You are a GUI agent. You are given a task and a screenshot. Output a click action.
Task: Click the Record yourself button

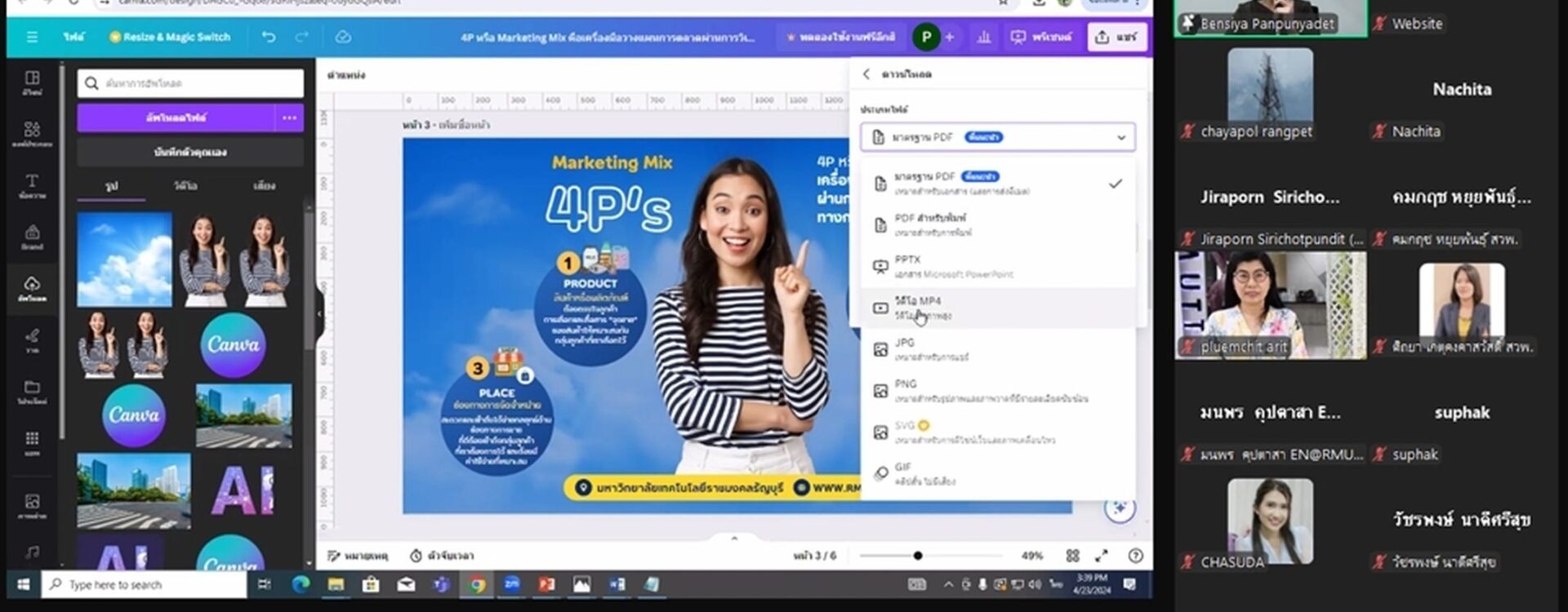coord(190,152)
